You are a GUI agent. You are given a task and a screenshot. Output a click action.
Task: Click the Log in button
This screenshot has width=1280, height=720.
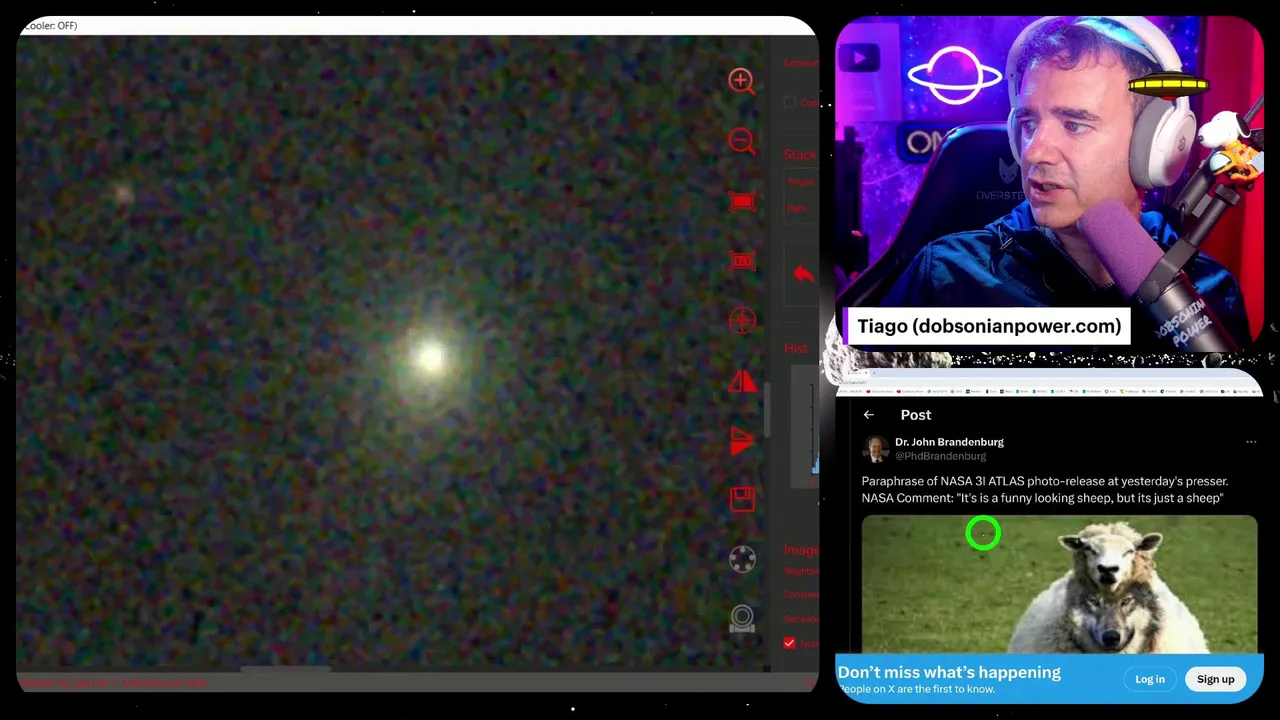pyautogui.click(x=1150, y=679)
